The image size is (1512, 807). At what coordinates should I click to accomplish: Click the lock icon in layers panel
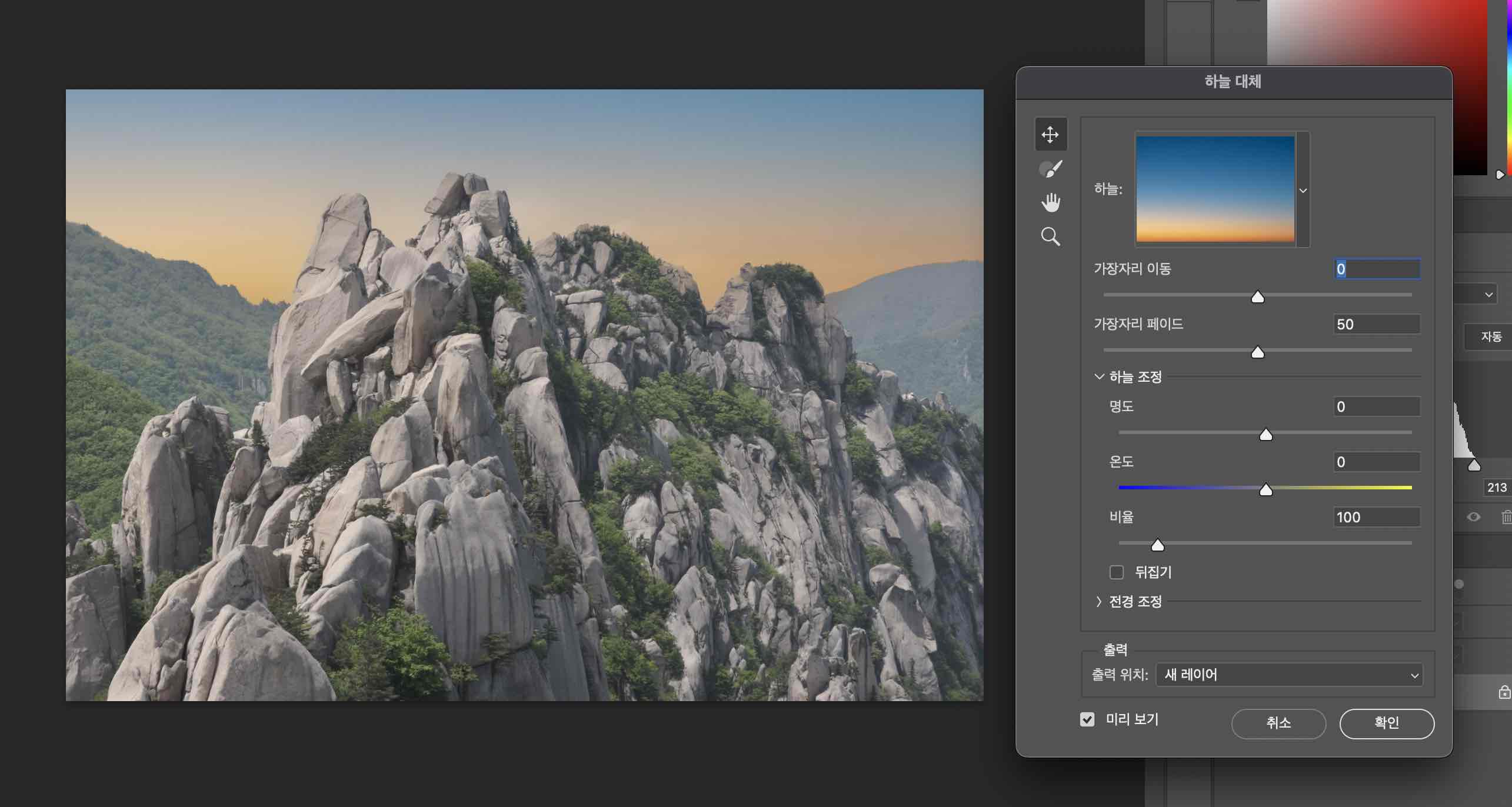tap(1504, 692)
